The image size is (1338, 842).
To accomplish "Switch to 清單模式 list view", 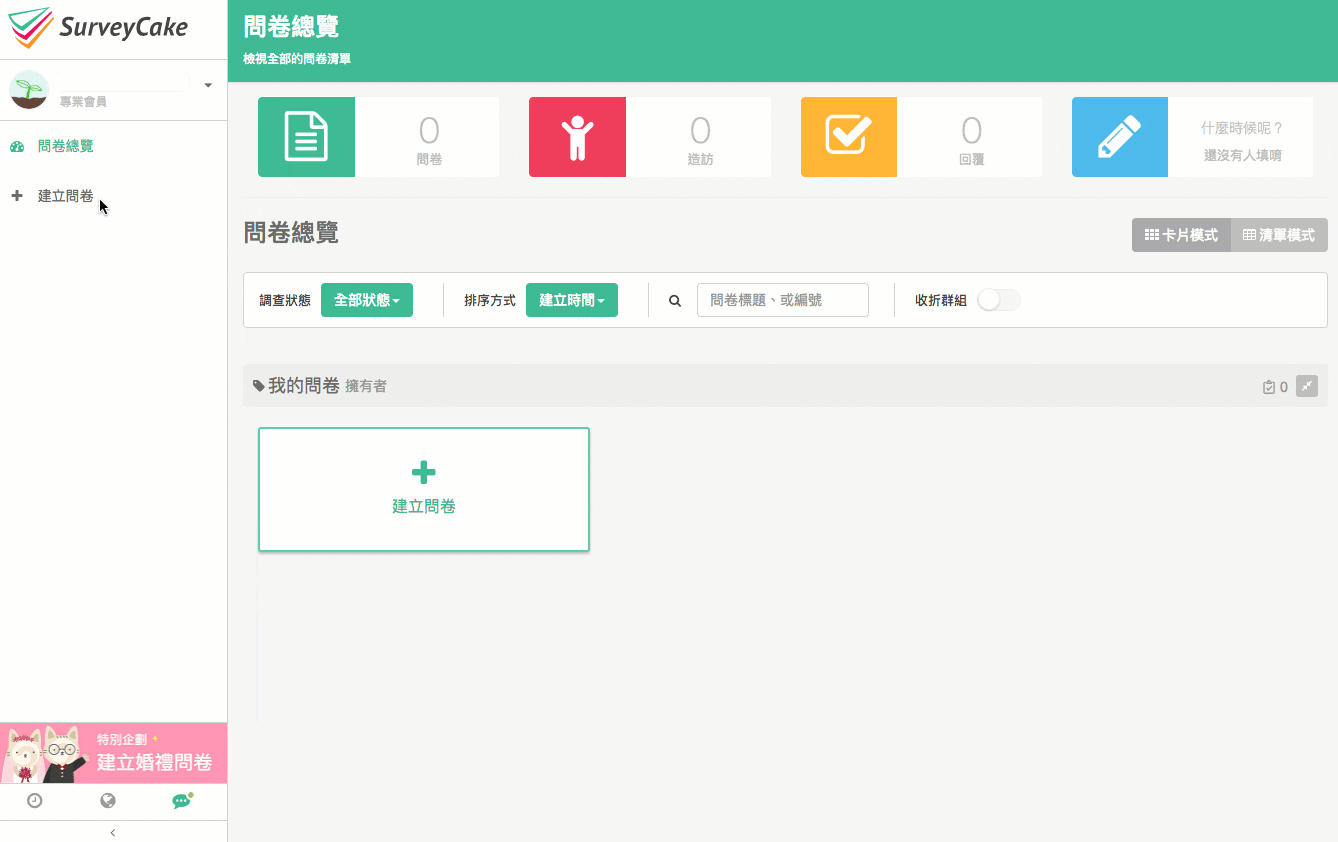I will coord(1278,235).
